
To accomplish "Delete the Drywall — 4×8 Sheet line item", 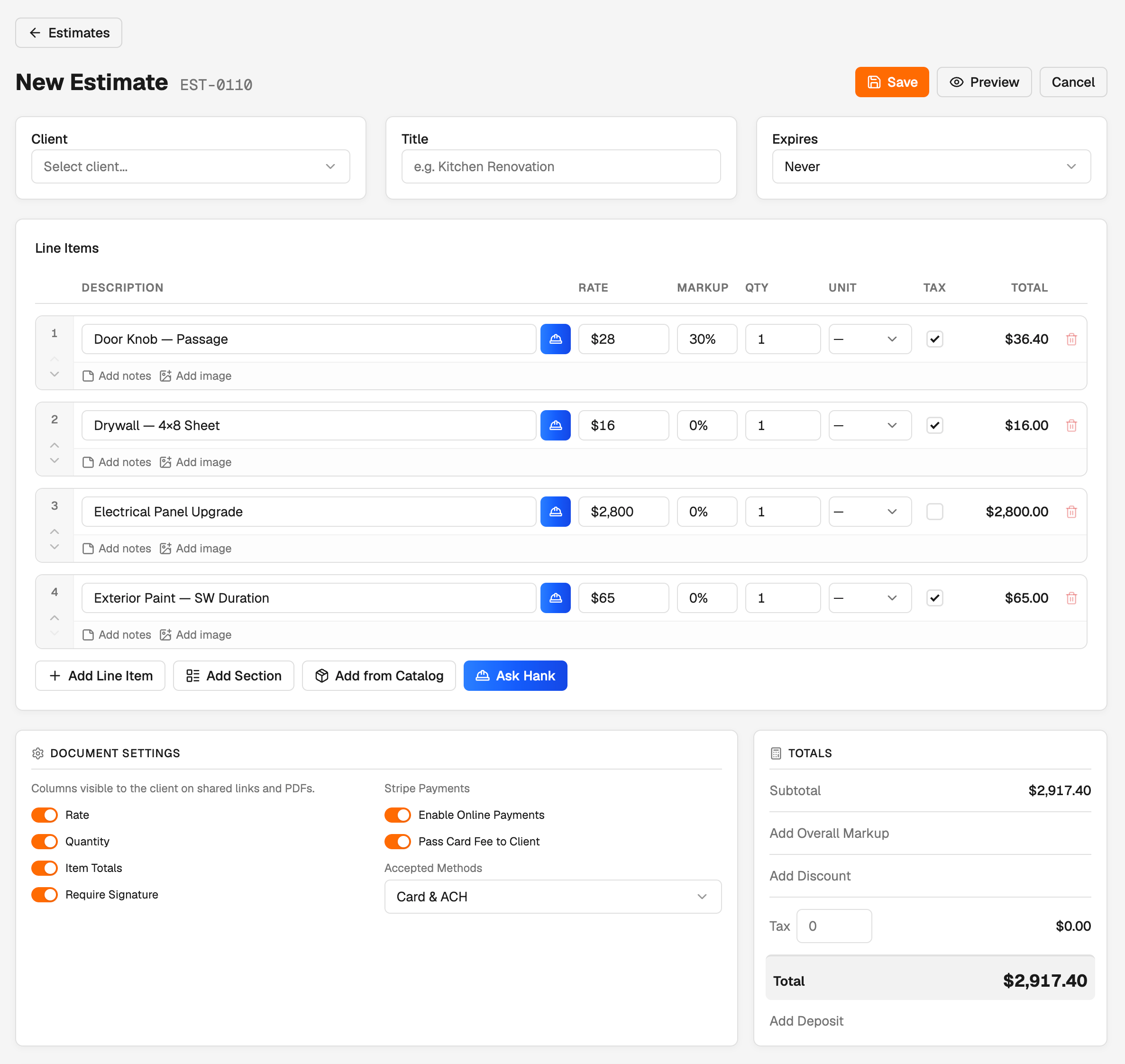I will [x=1071, y=425].
